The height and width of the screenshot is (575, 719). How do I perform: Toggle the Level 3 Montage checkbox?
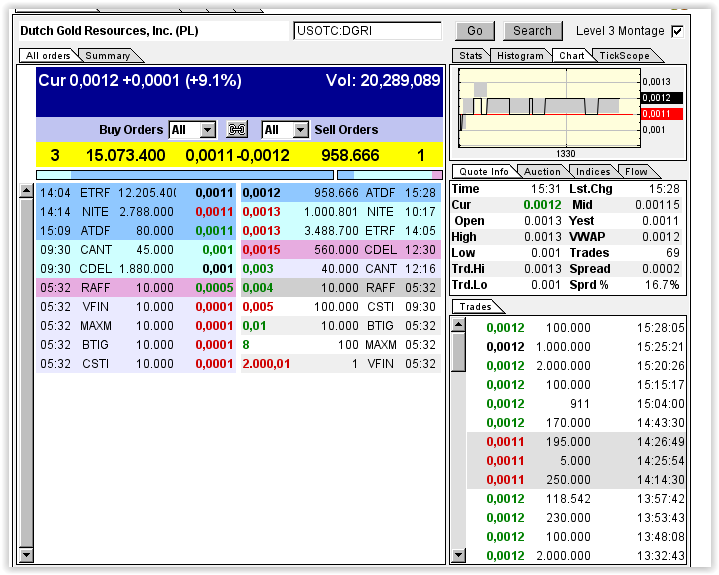point(677,31)
